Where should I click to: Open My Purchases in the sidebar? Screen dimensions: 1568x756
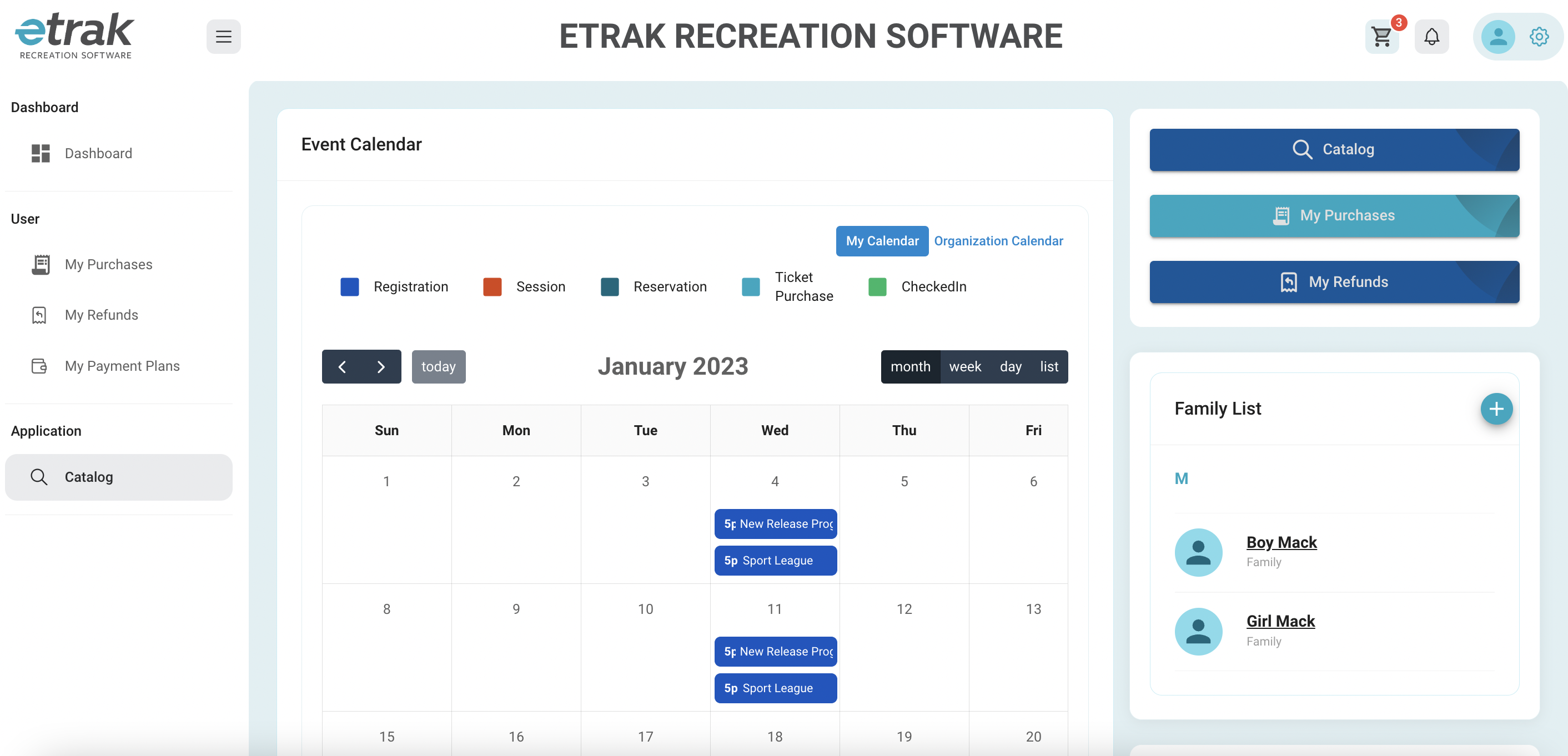(x=119, y=265)
